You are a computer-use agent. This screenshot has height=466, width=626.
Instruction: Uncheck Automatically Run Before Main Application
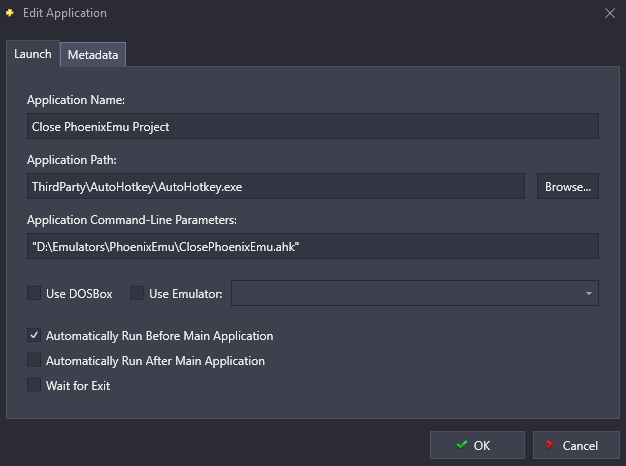point(34,335)
